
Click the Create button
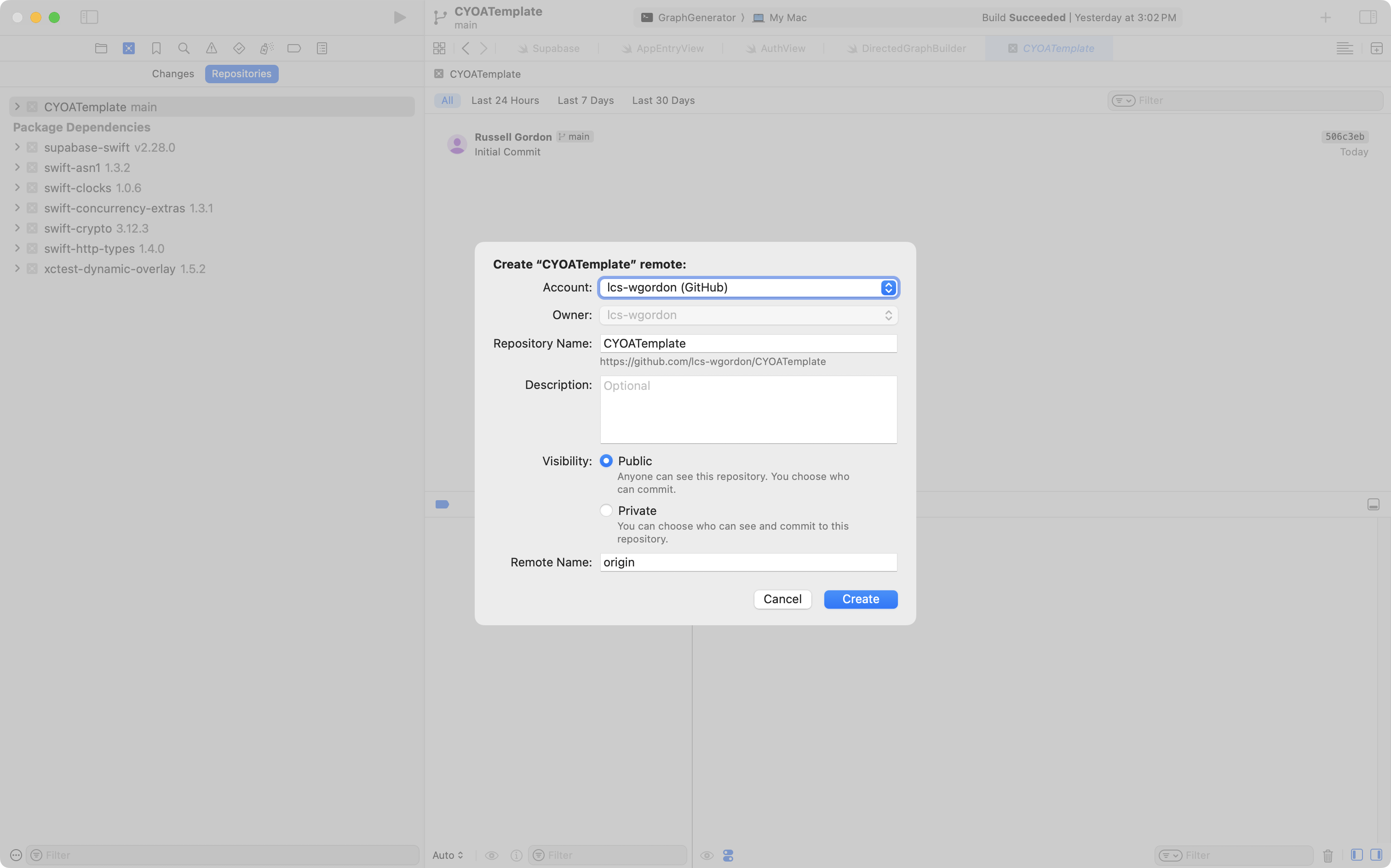(x=860, y=599)
